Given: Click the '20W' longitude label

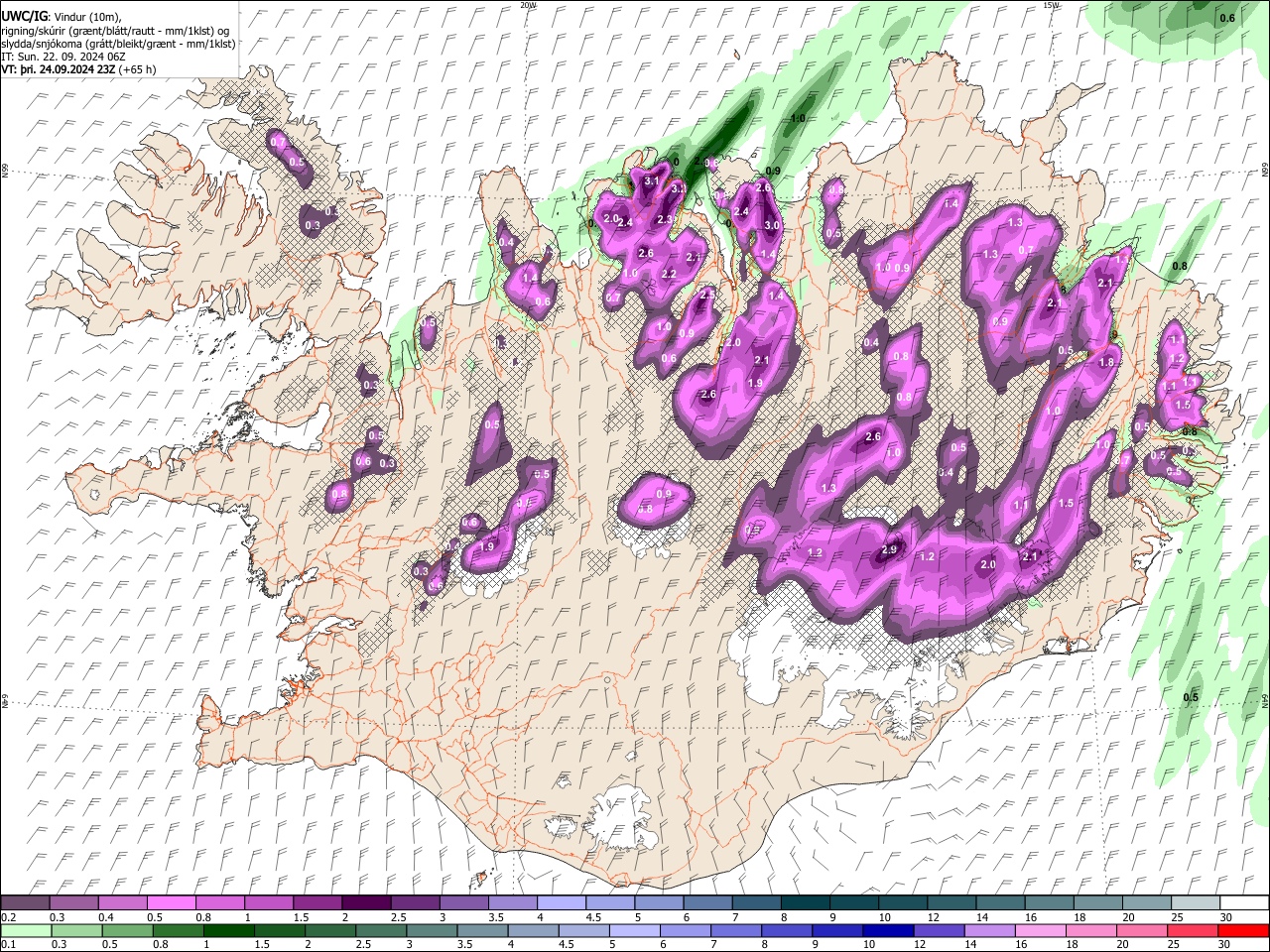Looking at the screenshot, I should (528, 5).
